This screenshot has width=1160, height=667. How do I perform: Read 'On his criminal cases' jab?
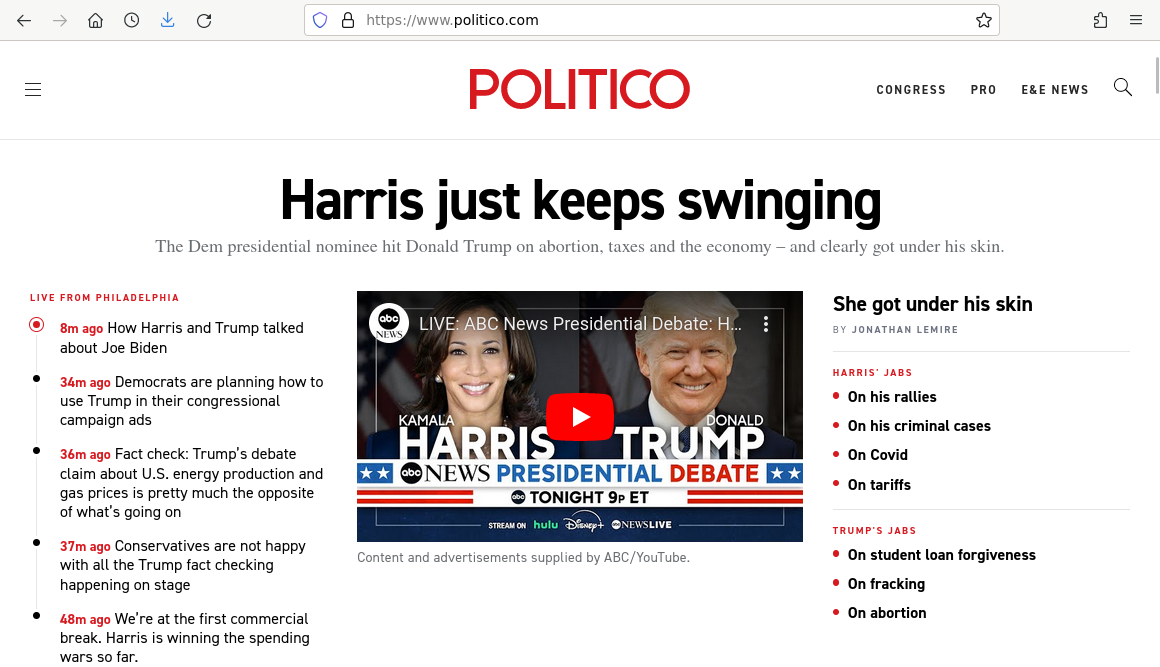coord(919,426)
